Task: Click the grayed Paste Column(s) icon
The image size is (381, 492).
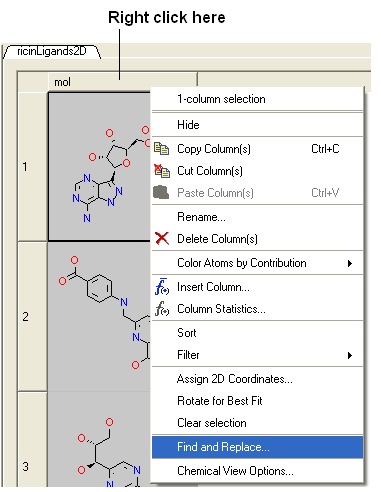Action: point(161,192)
